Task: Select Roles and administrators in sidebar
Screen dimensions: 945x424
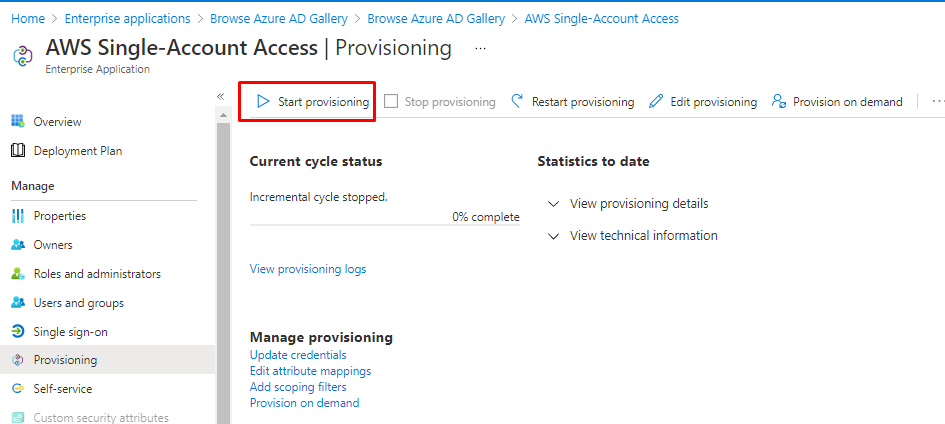Action: [97, 274]
